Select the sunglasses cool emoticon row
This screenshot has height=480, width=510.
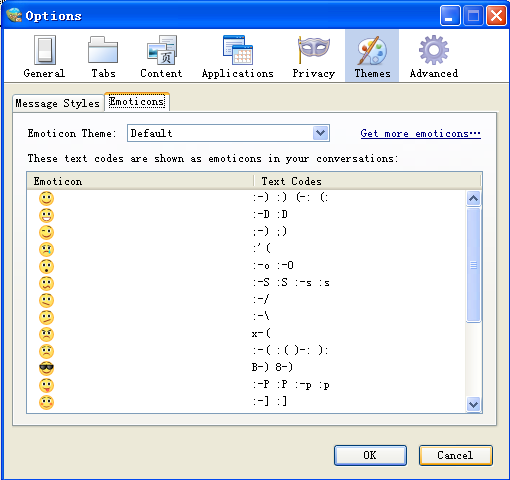pyautogui.click(x=246, y=368)
